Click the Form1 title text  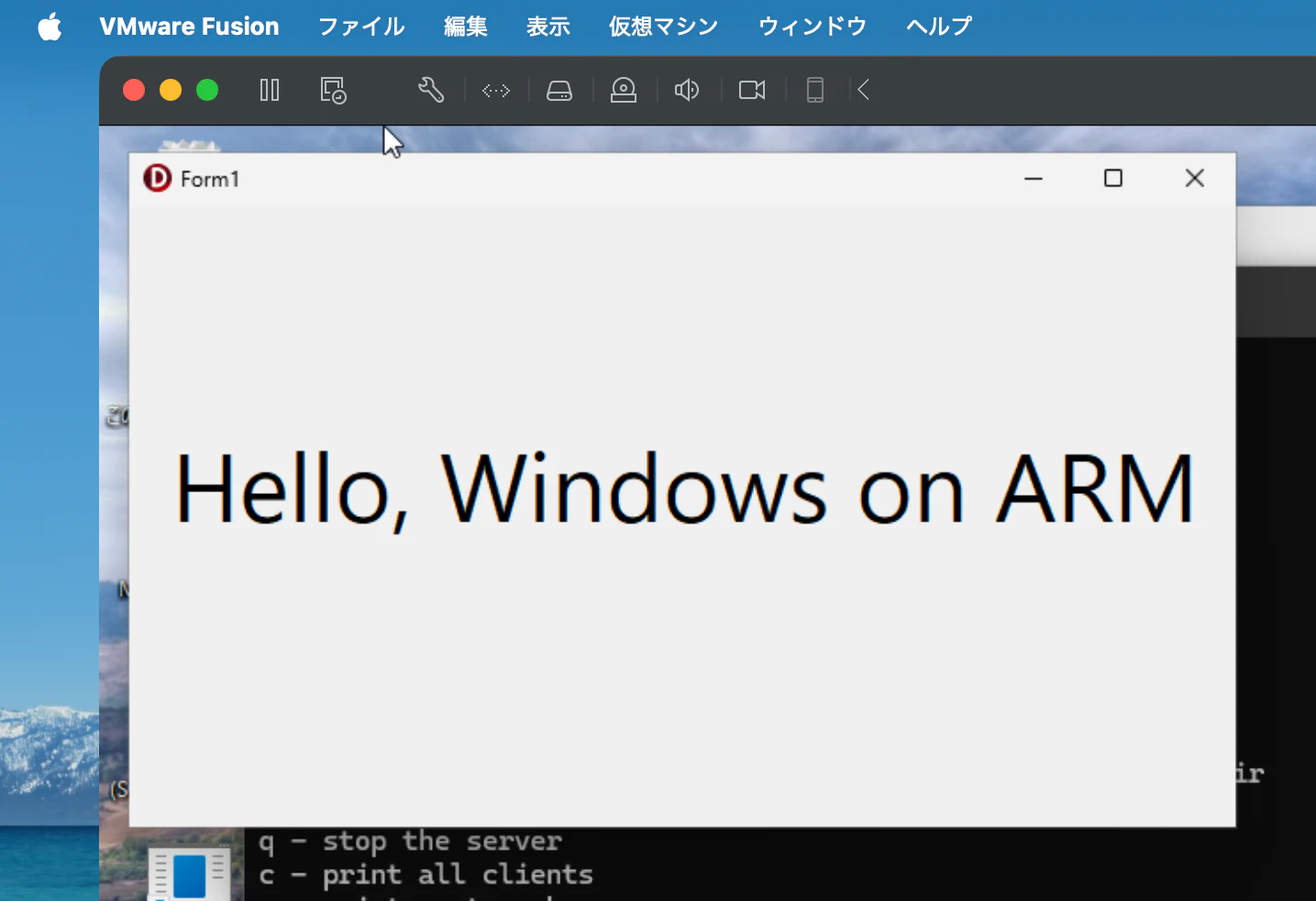(210, 179)
